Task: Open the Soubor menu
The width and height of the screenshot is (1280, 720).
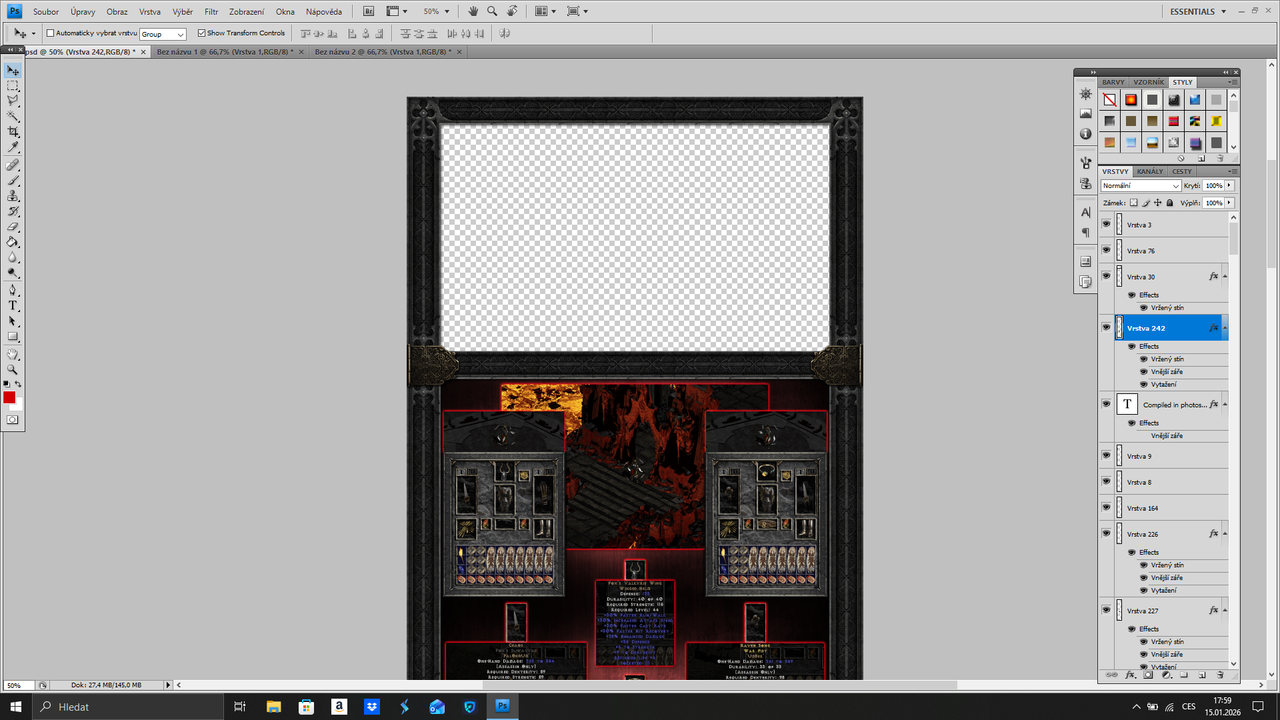Action: click(46, 11)
